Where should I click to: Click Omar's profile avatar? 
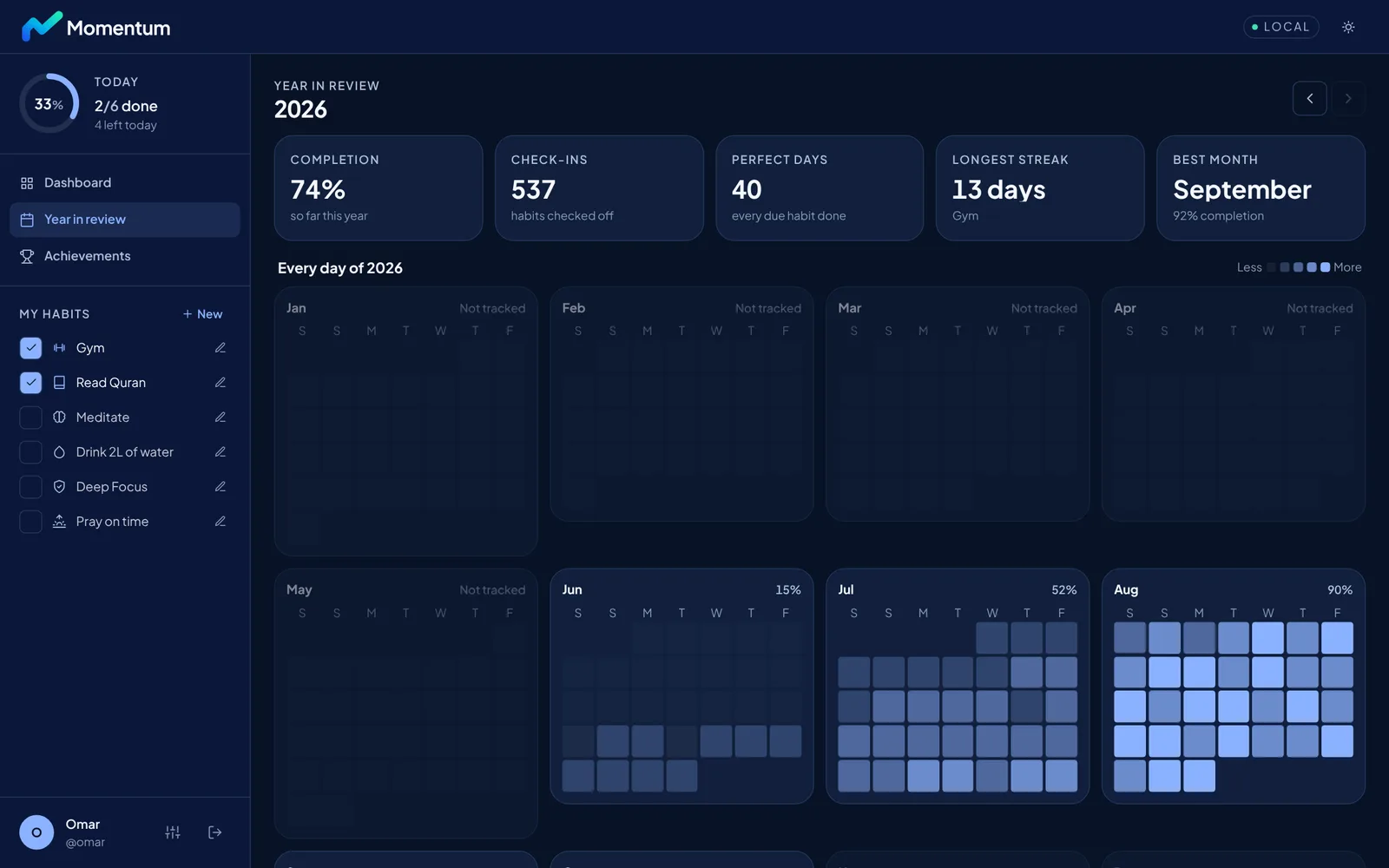point(36,832)
